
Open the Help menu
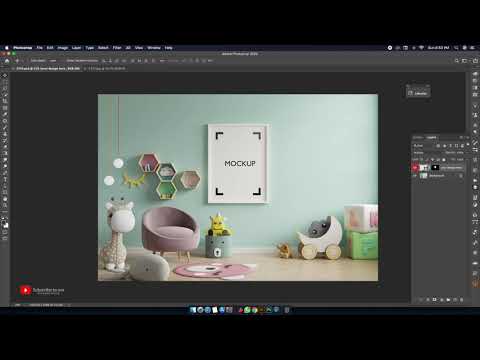point(168,48)
